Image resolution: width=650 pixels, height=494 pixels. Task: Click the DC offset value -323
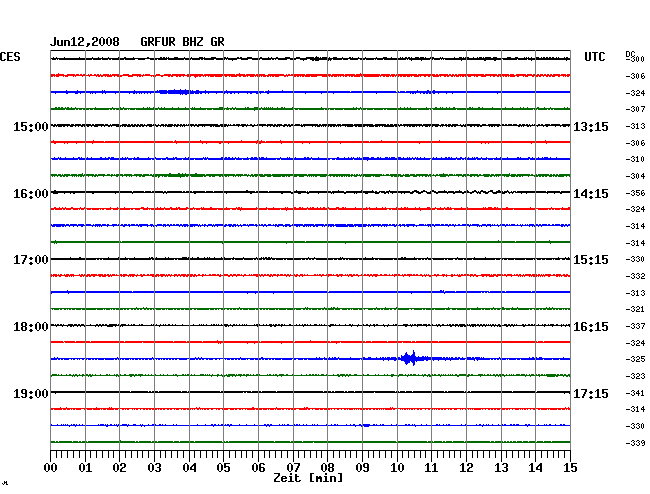tap(635, 376)
